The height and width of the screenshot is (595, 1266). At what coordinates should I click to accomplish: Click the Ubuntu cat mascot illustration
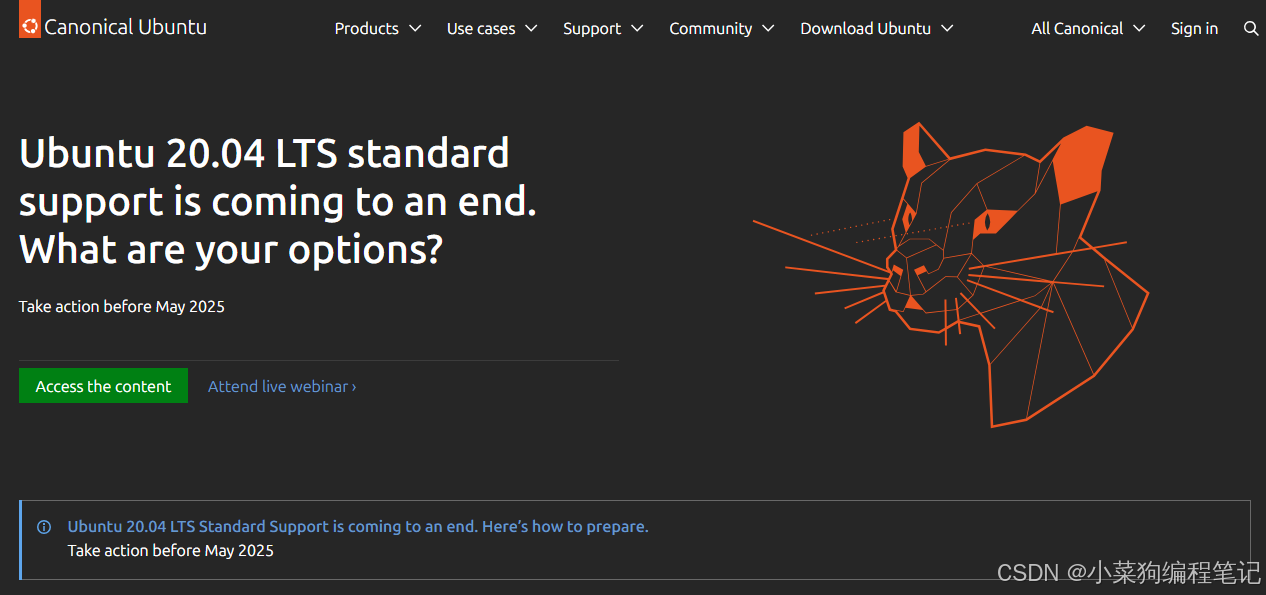tap(951, 274)
